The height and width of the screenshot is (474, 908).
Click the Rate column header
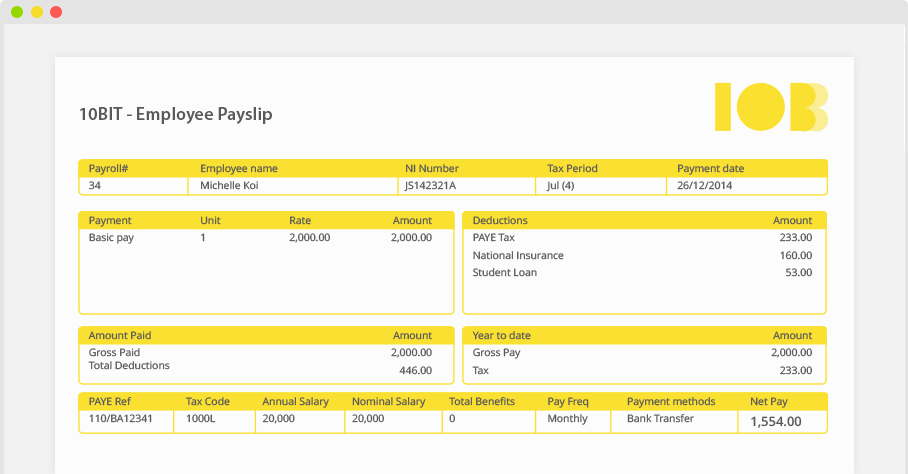click(x=300, y=221)
